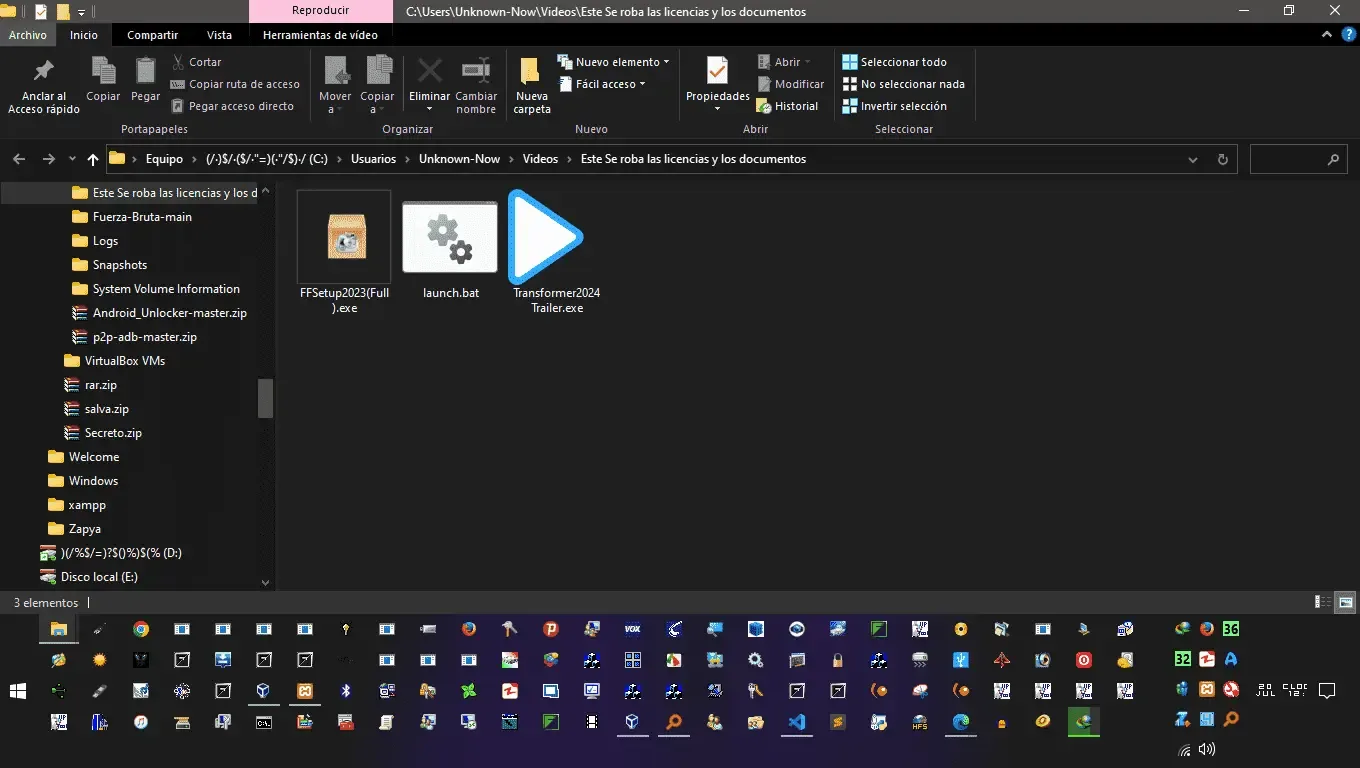This screenshot has height=768, width=1360.
Task: Switch to the Compartir tab
Action: [x=152, y=35]
